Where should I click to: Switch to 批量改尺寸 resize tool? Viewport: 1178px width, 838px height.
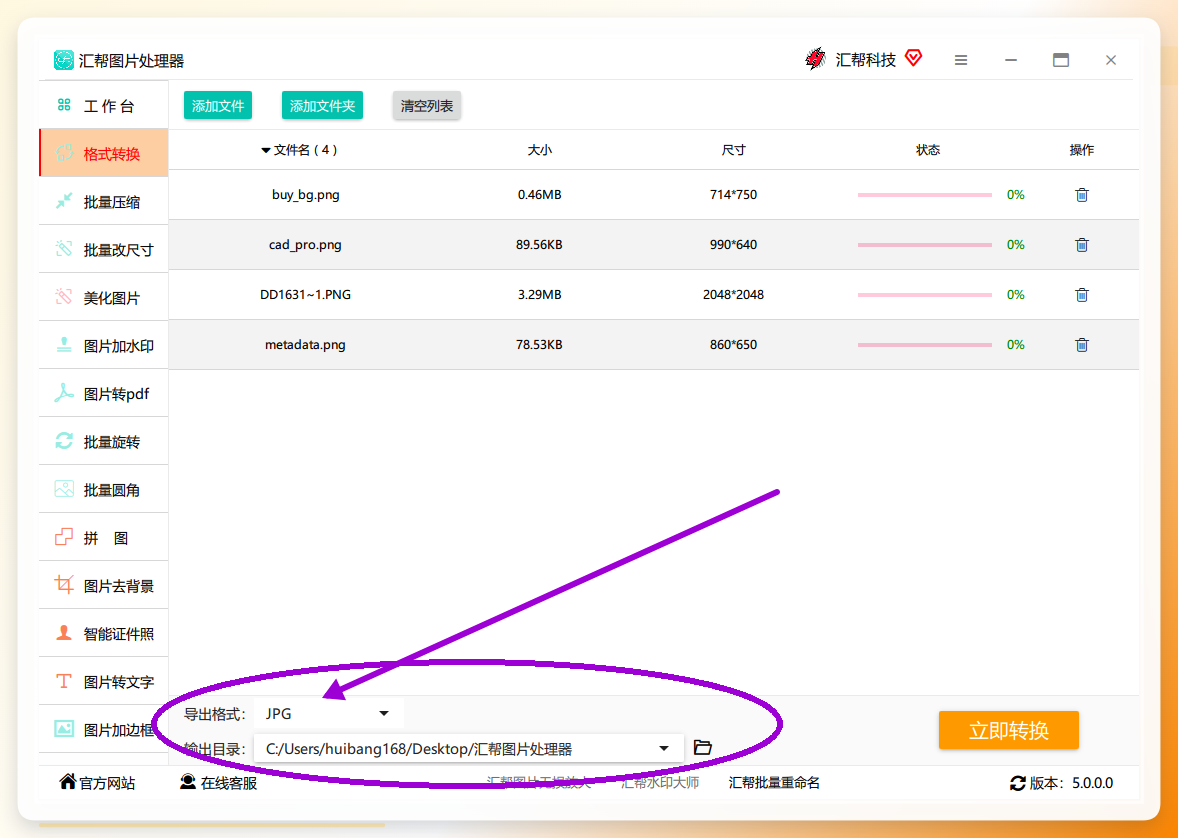click(104, 250)
